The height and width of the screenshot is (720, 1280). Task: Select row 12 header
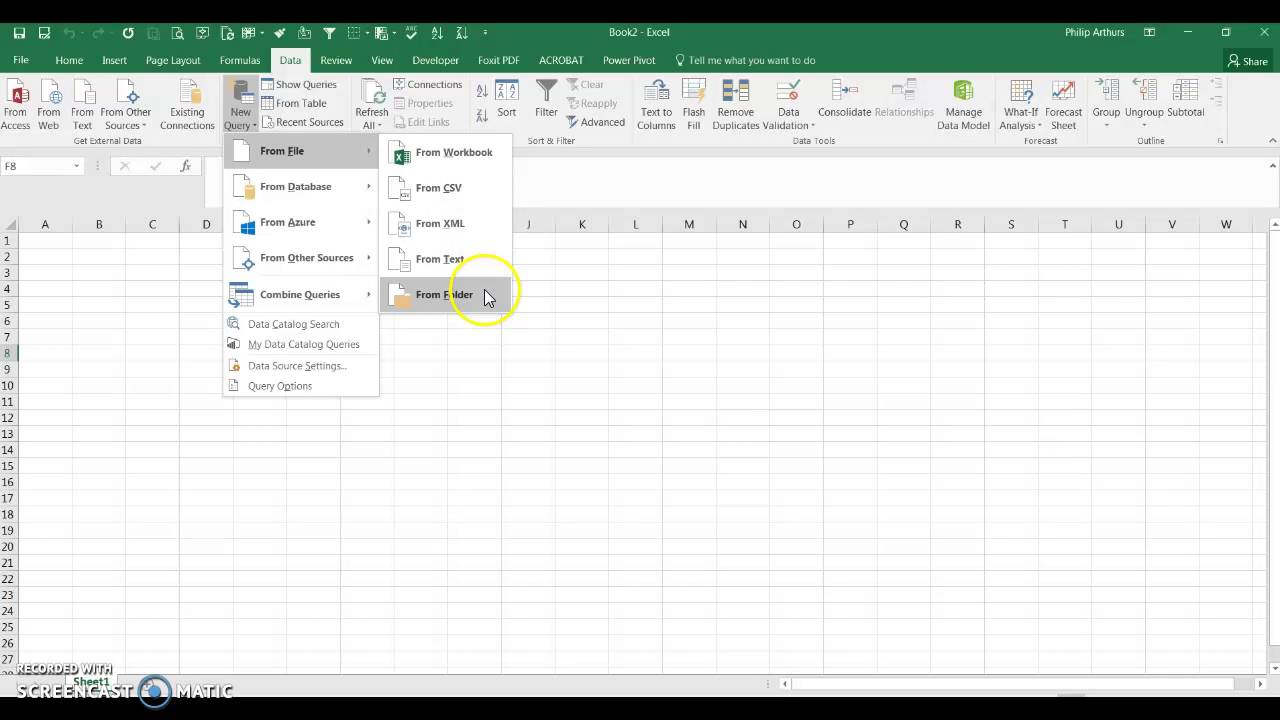[7, 417]
